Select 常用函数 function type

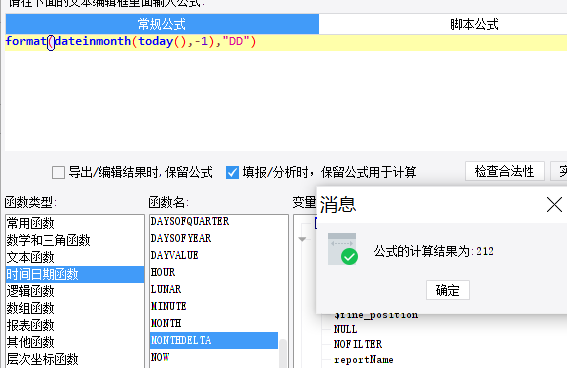click(x=75, y=223)
